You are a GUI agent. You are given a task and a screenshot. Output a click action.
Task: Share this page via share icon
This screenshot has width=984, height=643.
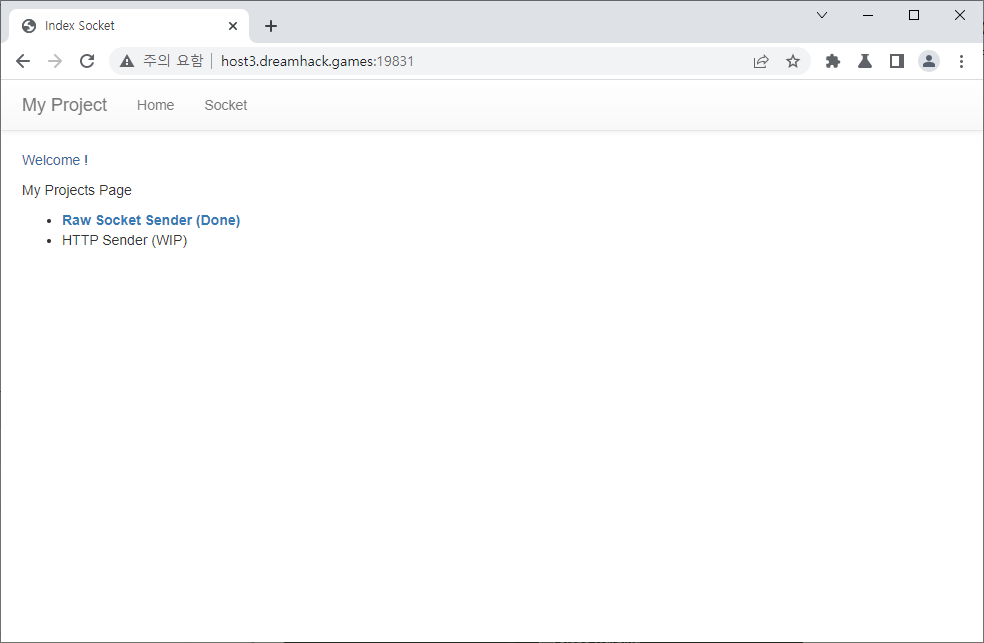tap(761, 61)
